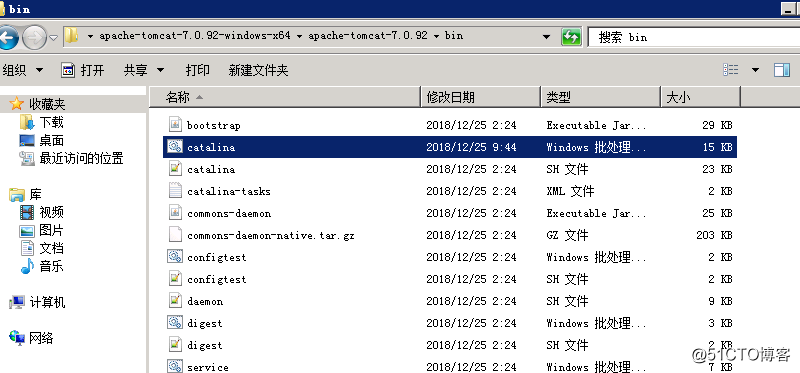Screen dimensions: 800x373
Task: Open the view options dropdown arrow
Action: pos(756,70)
